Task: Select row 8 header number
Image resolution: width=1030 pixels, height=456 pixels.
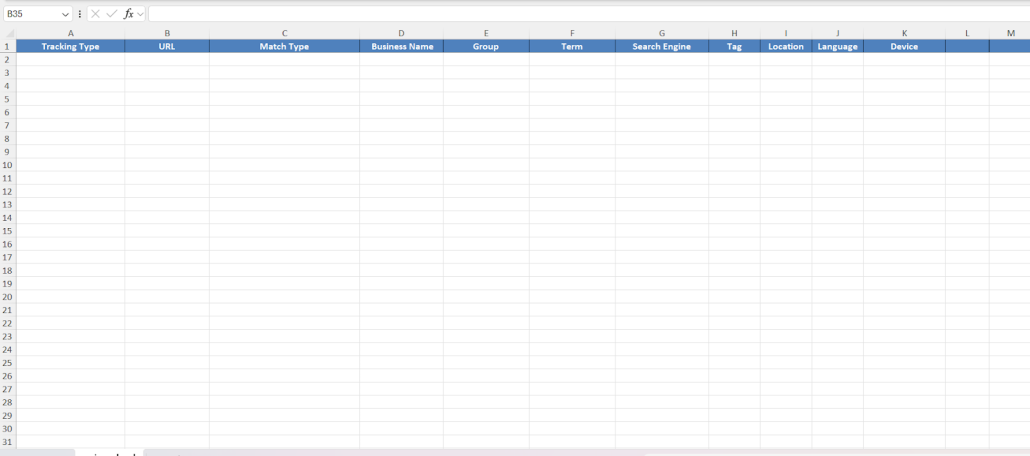Action: point(8,139)
